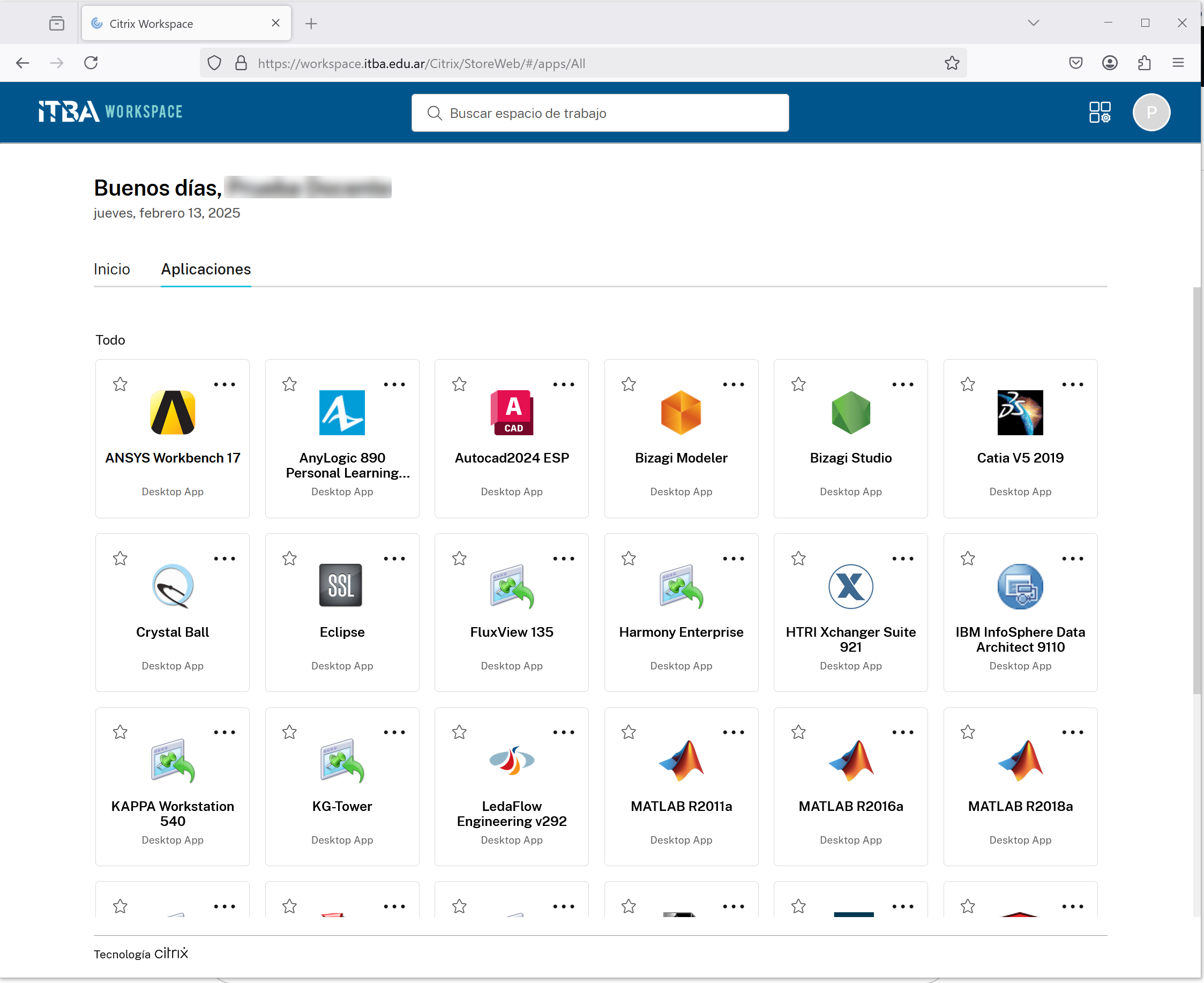Click the ITBA Workspace logo link
The image size is (1204, 983).
pyautogui.click(x=110, y=111)
